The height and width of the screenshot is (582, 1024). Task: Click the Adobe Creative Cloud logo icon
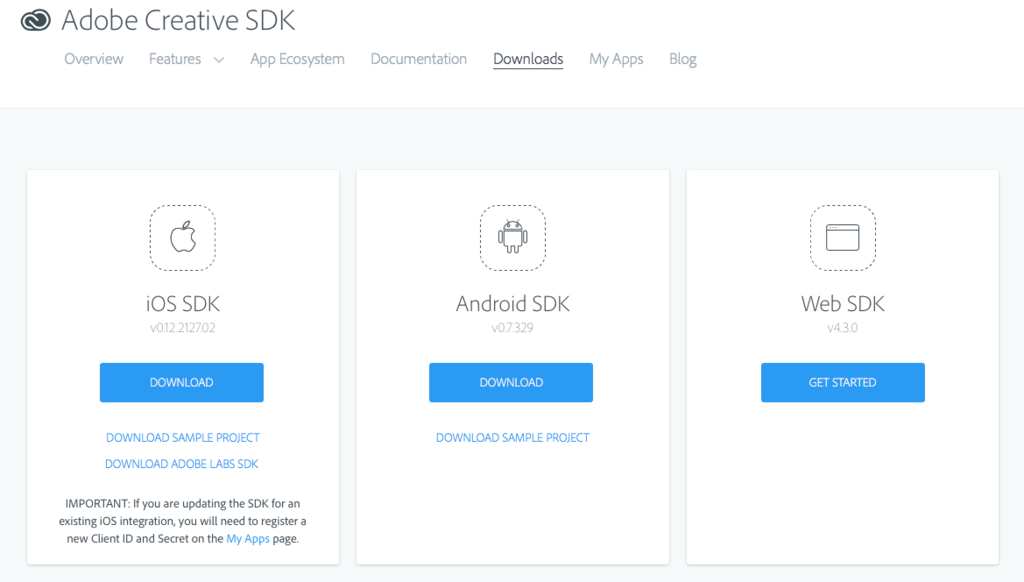coord(35,20)
